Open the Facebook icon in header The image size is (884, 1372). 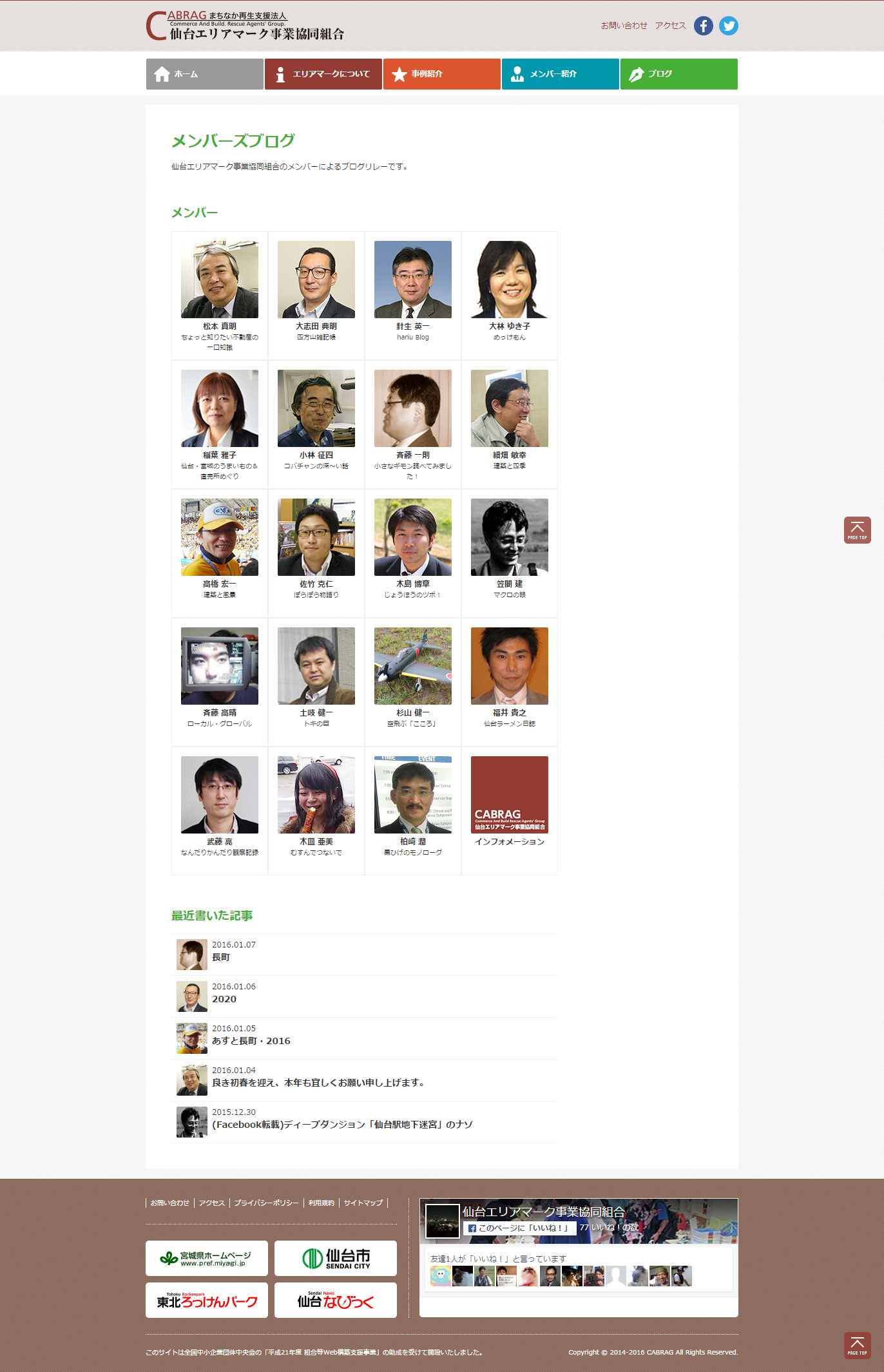click(x=703, y=26)
